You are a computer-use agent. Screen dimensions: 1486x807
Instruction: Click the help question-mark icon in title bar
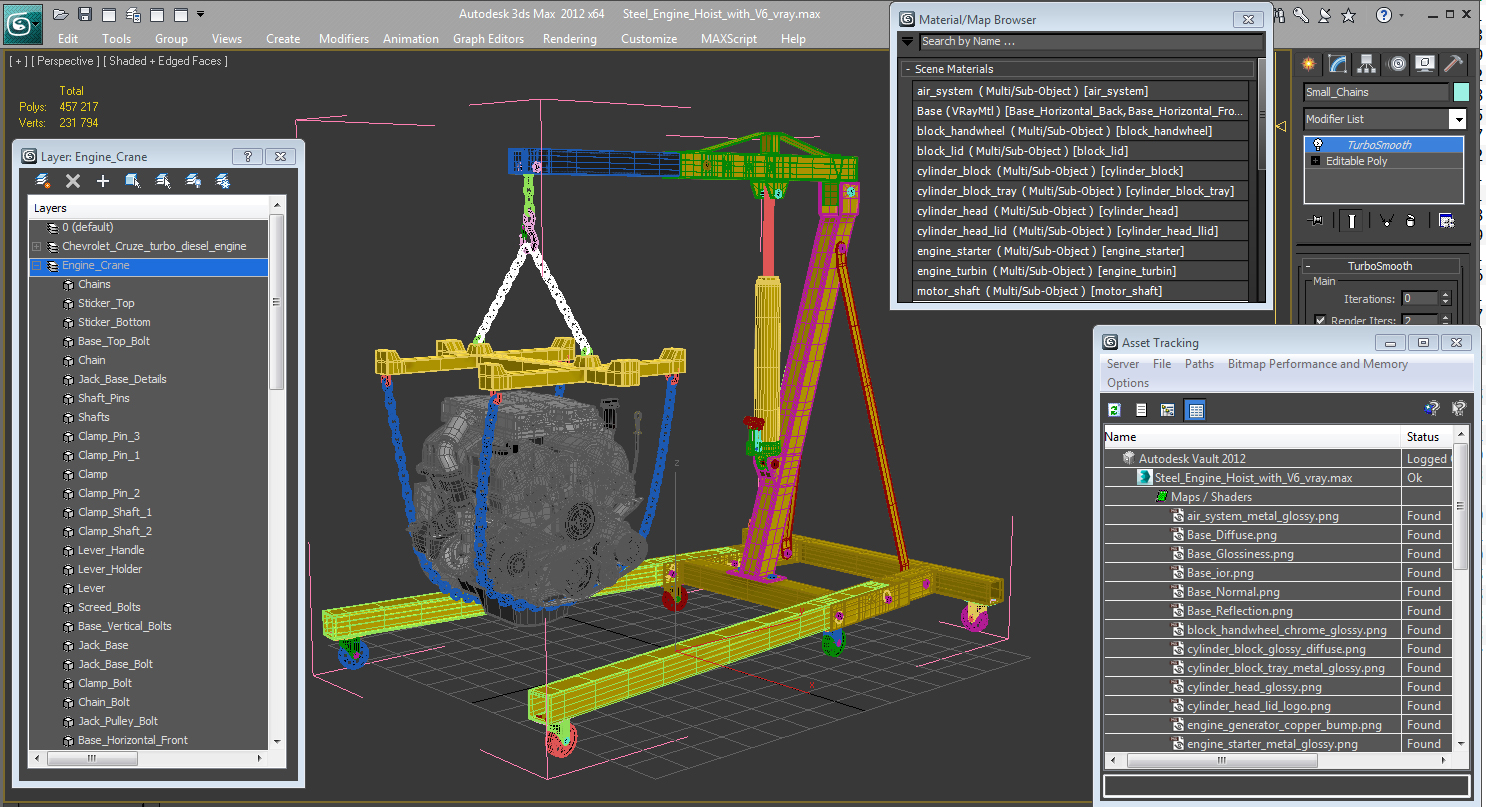pos(1384,14)
